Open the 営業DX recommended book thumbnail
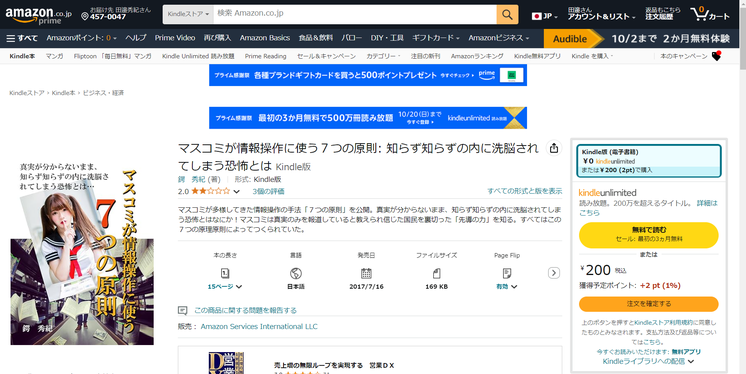 coord(226,363)
